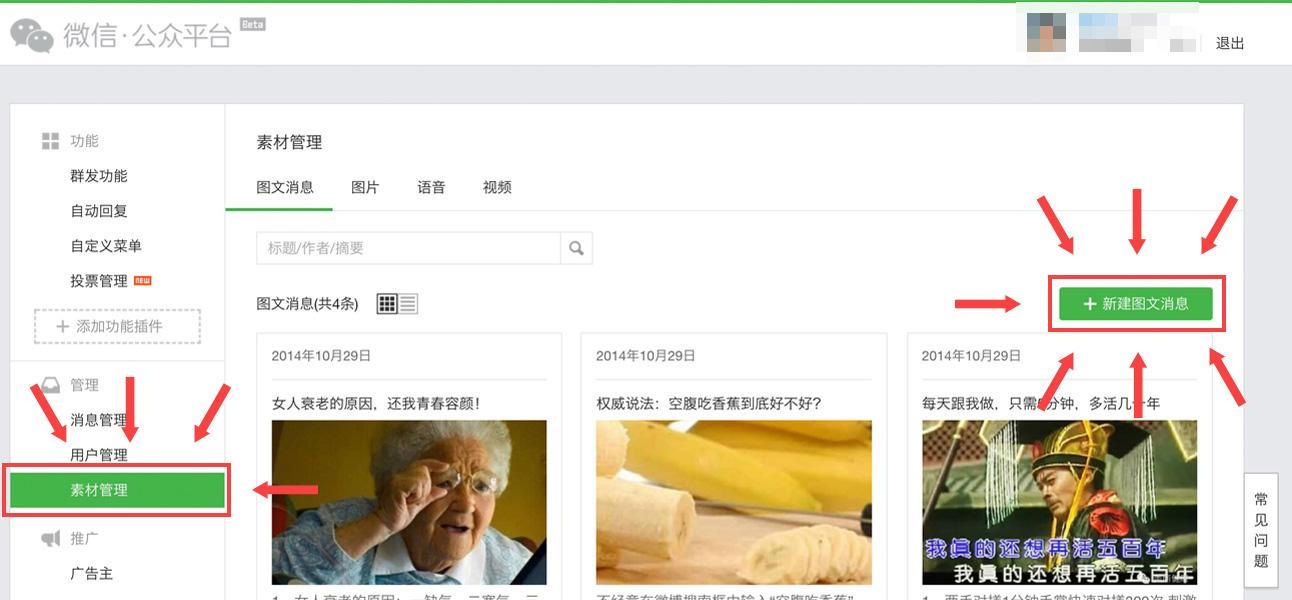Click the 标题/作者/摘要 search field
The width and height of the screenshot is (1292, 600).
[x=408, y=248]
